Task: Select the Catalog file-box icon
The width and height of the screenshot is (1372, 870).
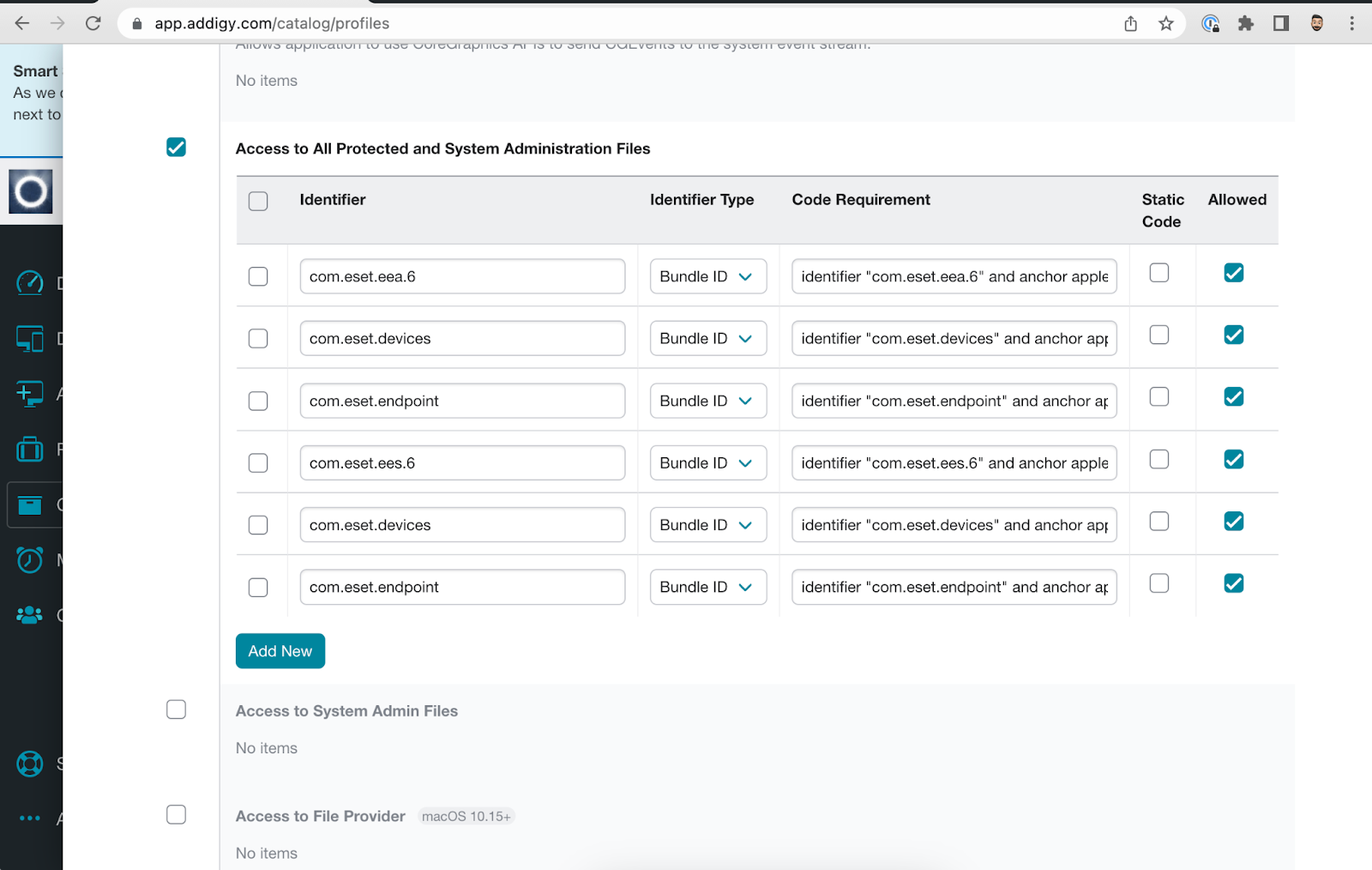Action: pos(30,504)
